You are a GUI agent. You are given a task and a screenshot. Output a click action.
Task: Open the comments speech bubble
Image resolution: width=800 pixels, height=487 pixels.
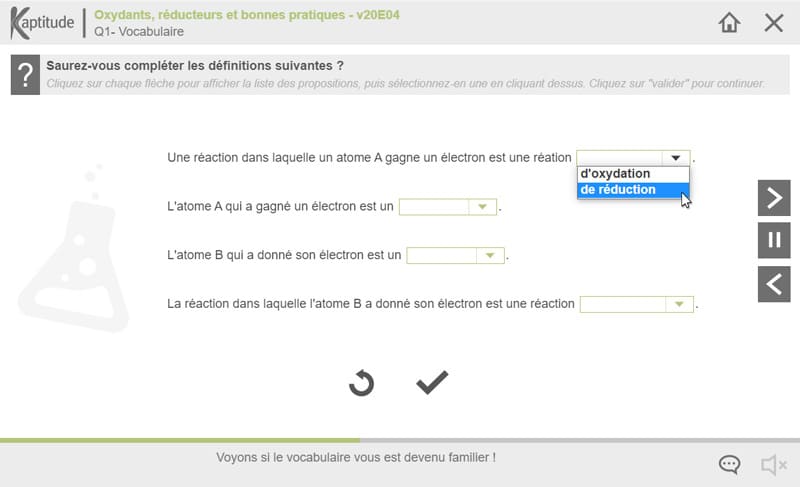click(729, 464)
